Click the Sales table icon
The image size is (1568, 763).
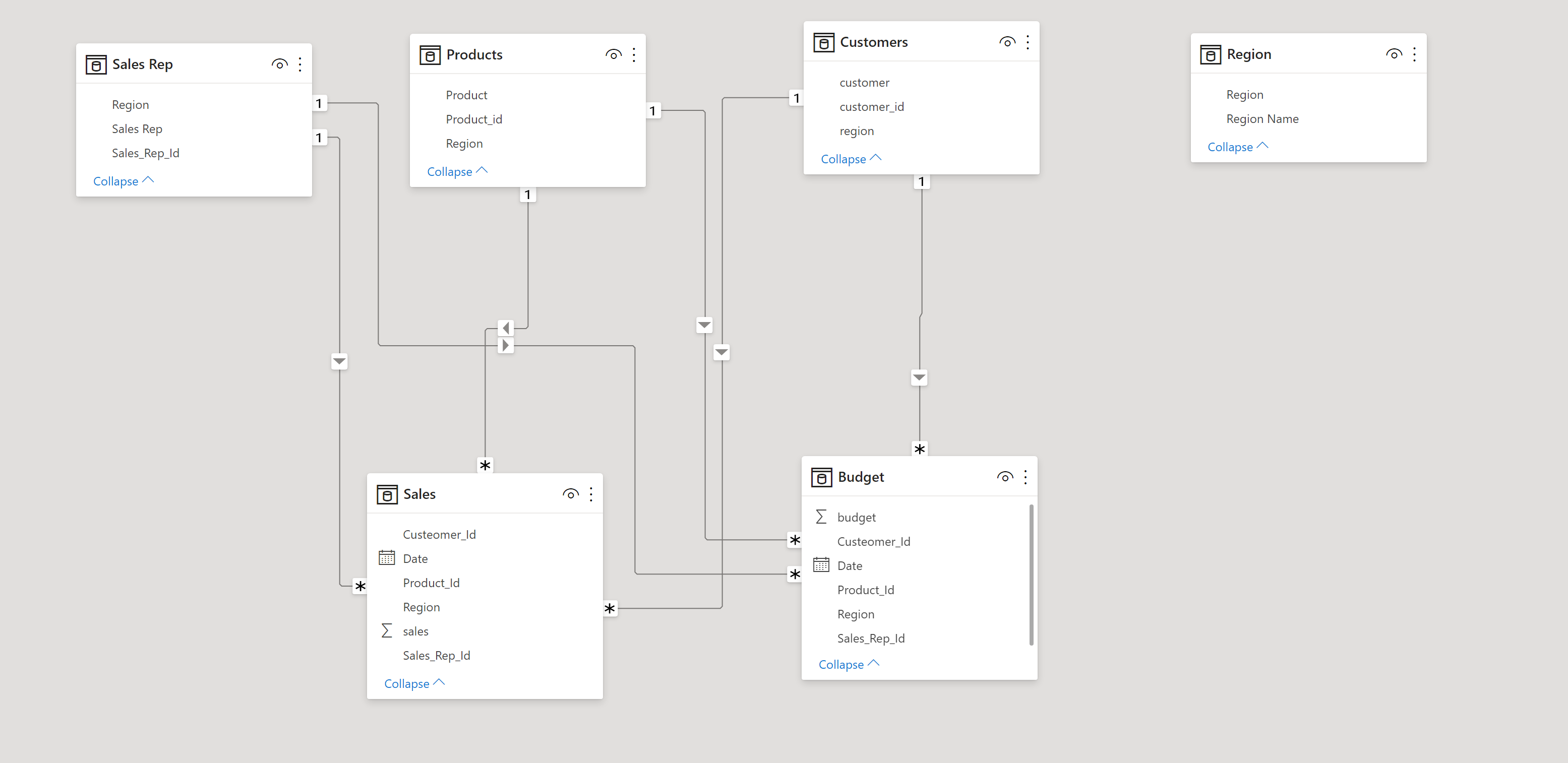(x=387, y=494)
